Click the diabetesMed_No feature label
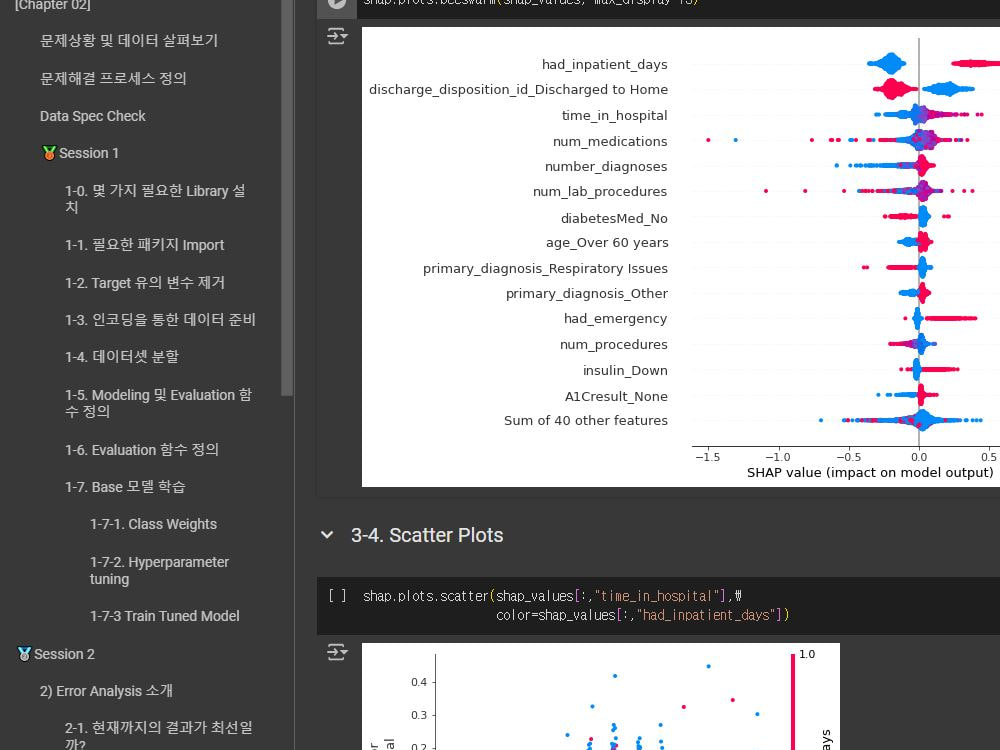 614,218
